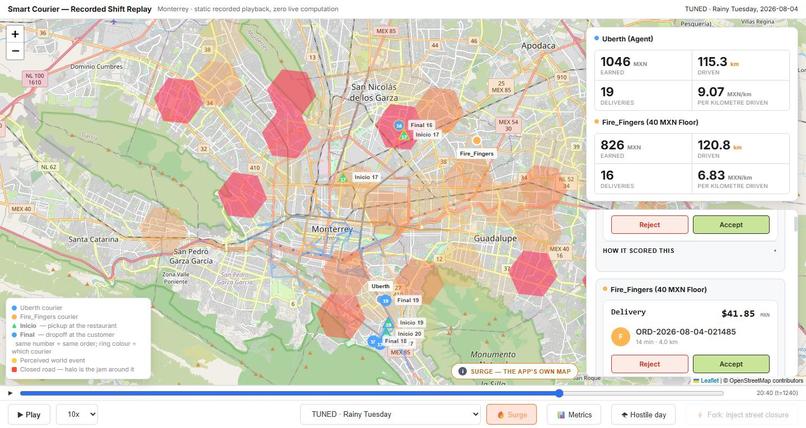Viewport: 806px width, 428px height.
Task: Click the Santa Catarina label on map
Action: point(93,239)
